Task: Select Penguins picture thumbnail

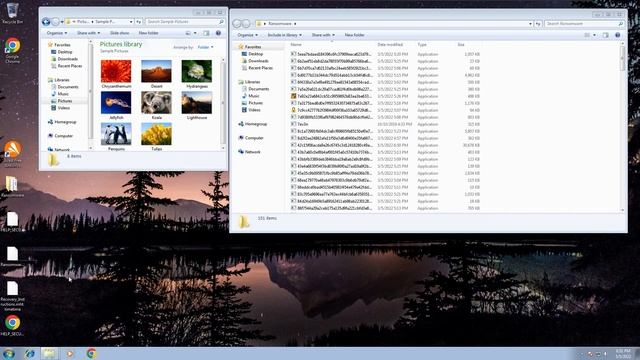Action: tap(116, 137)
